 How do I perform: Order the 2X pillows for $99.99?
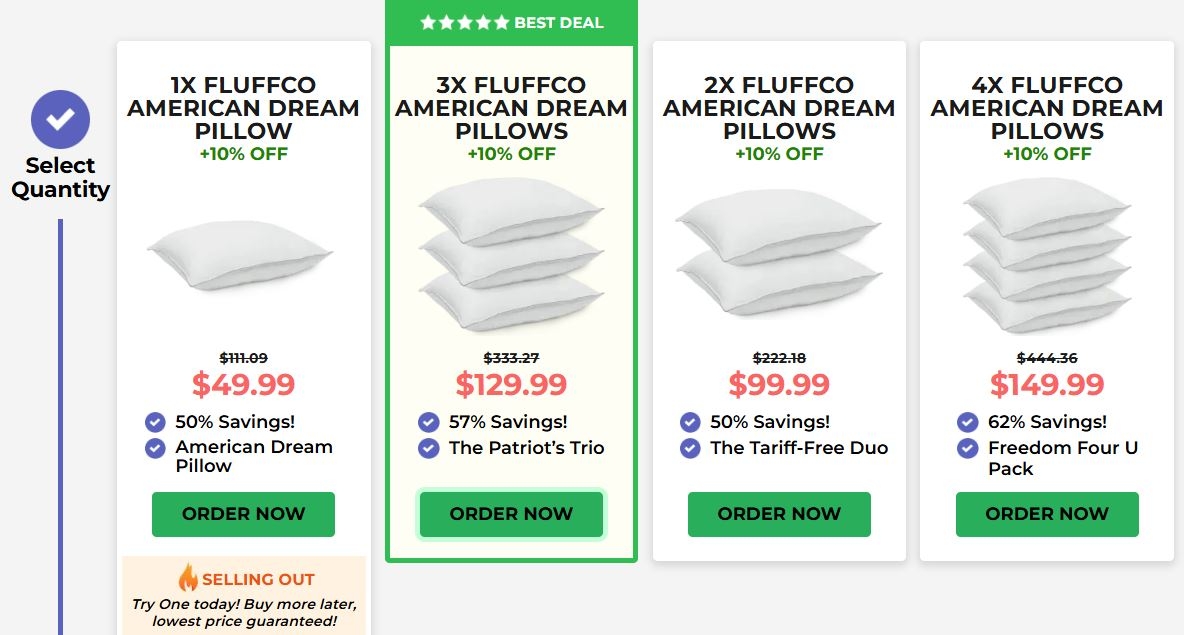pos(779,514)
